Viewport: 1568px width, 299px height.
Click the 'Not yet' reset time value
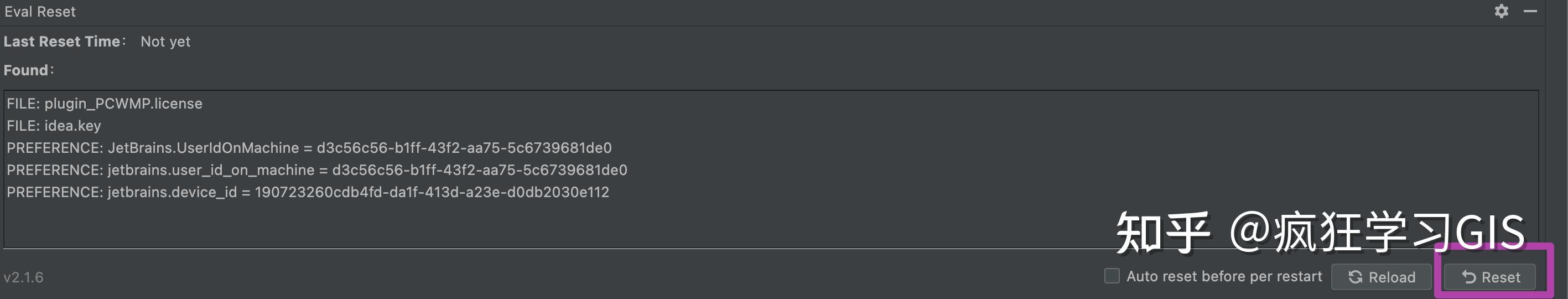pyautogui.click(x=165, y=42)
